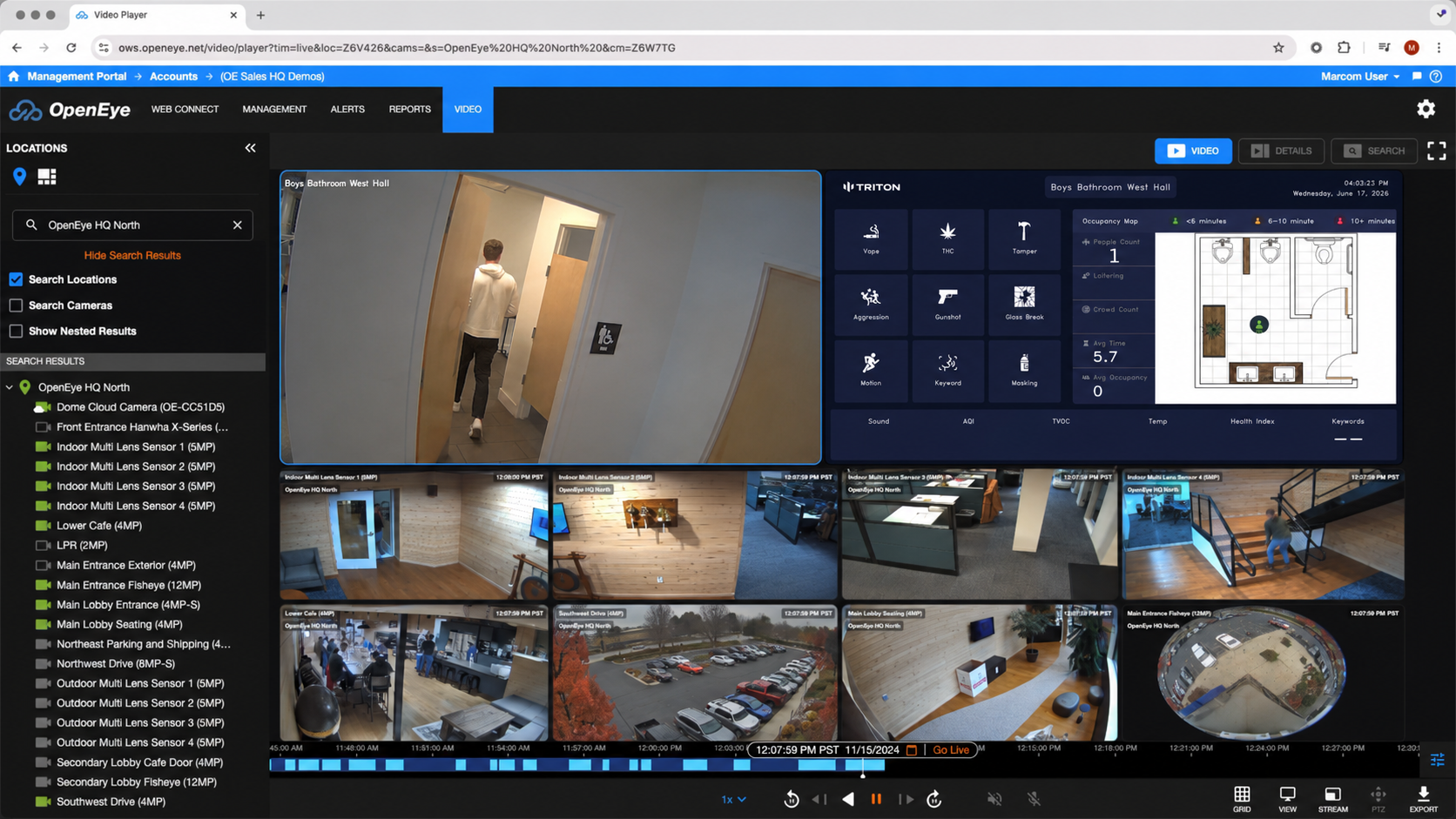
Task: Focus the location search input field
Action: point(132,225)
